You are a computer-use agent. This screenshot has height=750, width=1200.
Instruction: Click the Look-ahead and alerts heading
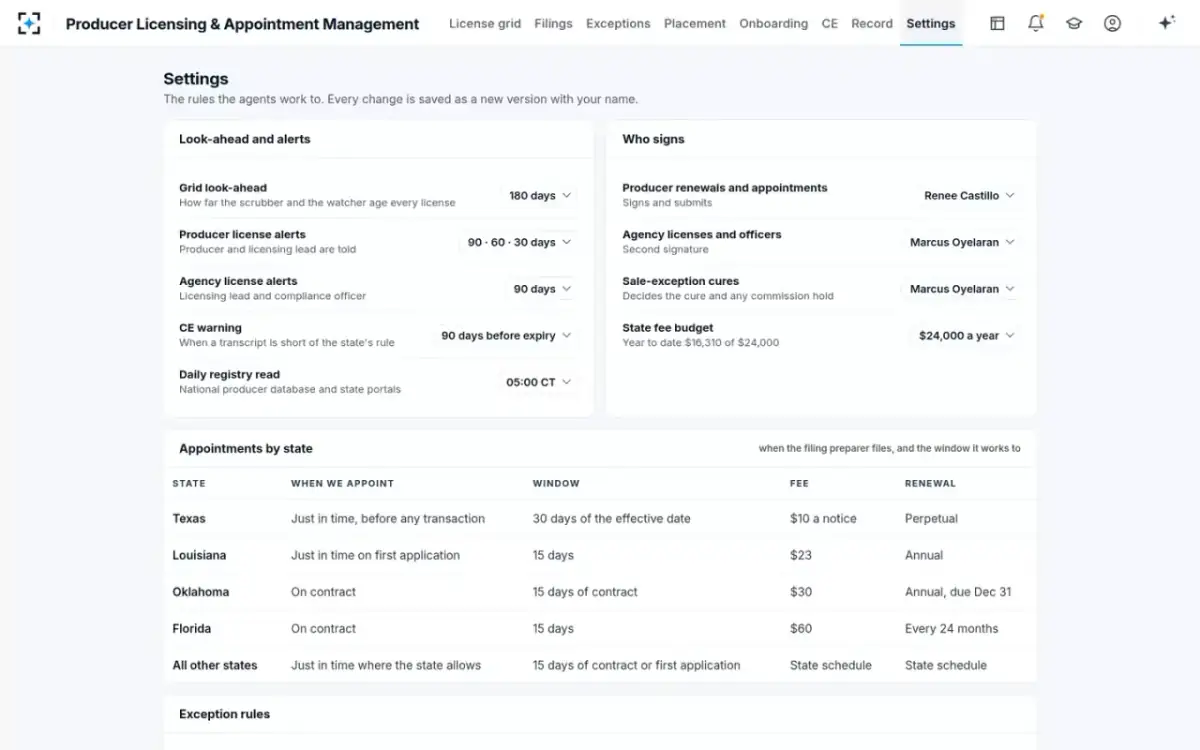(x=245, y=139)
